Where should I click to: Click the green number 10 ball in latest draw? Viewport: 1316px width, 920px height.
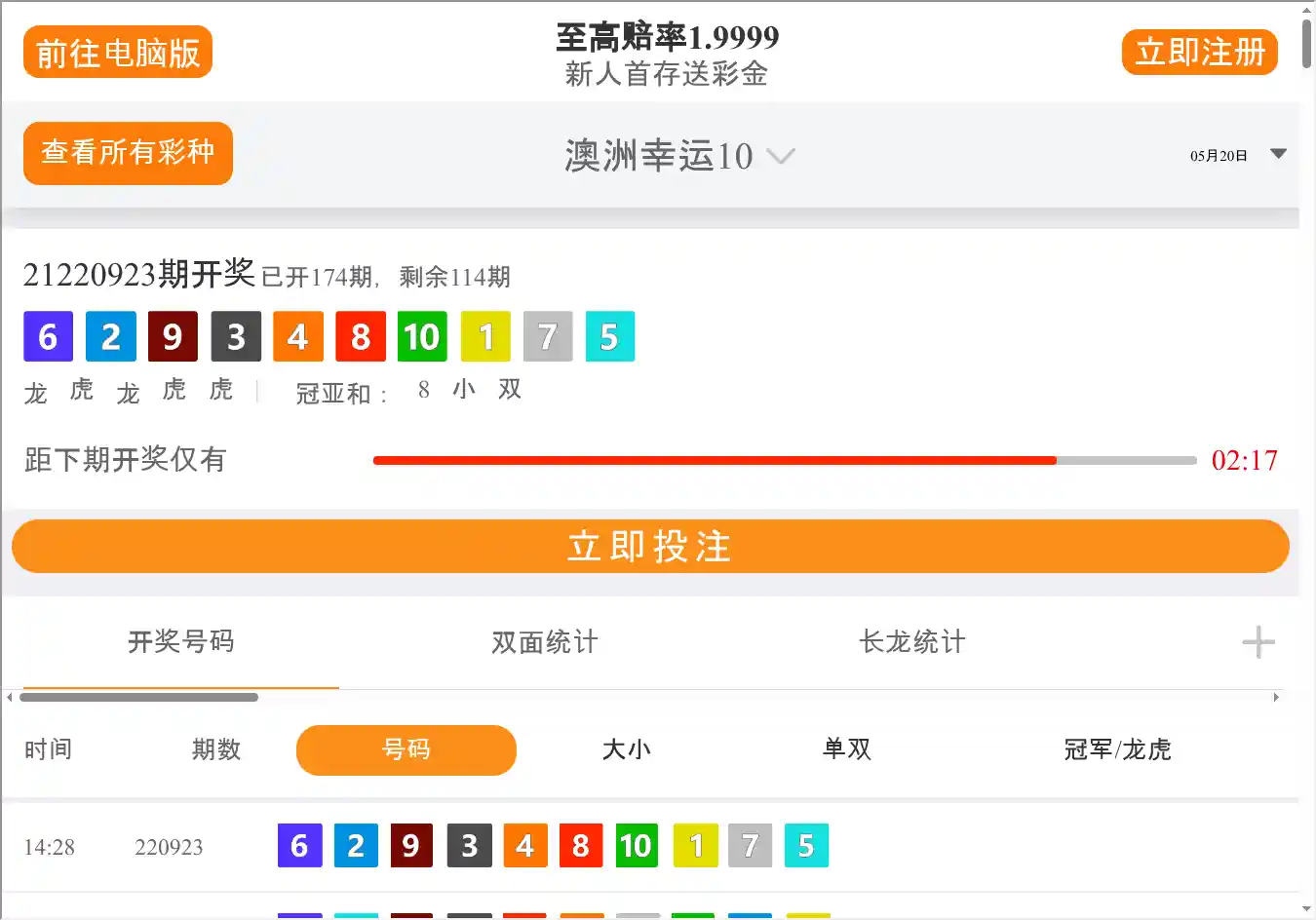(422, 336)
